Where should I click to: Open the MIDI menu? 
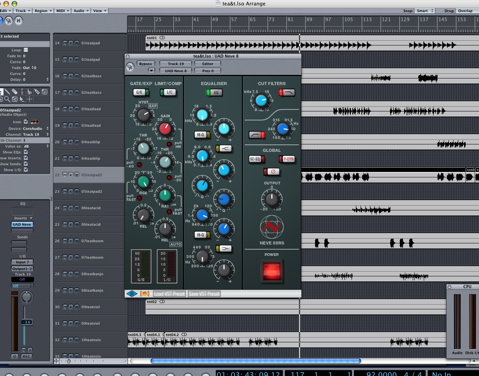tap(62, 11)
